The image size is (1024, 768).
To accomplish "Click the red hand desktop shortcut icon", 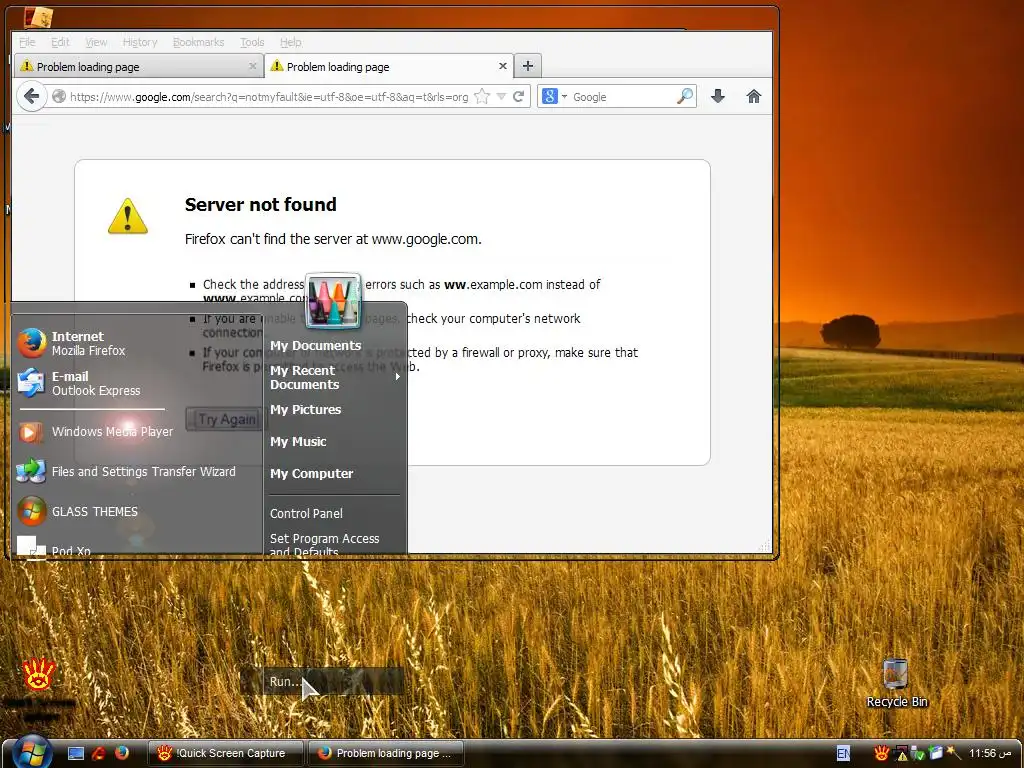I will click(x=39, y=675).
